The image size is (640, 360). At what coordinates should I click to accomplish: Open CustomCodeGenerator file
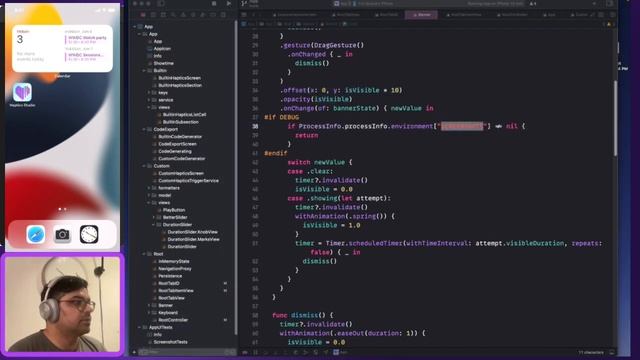tap(181, 159)
